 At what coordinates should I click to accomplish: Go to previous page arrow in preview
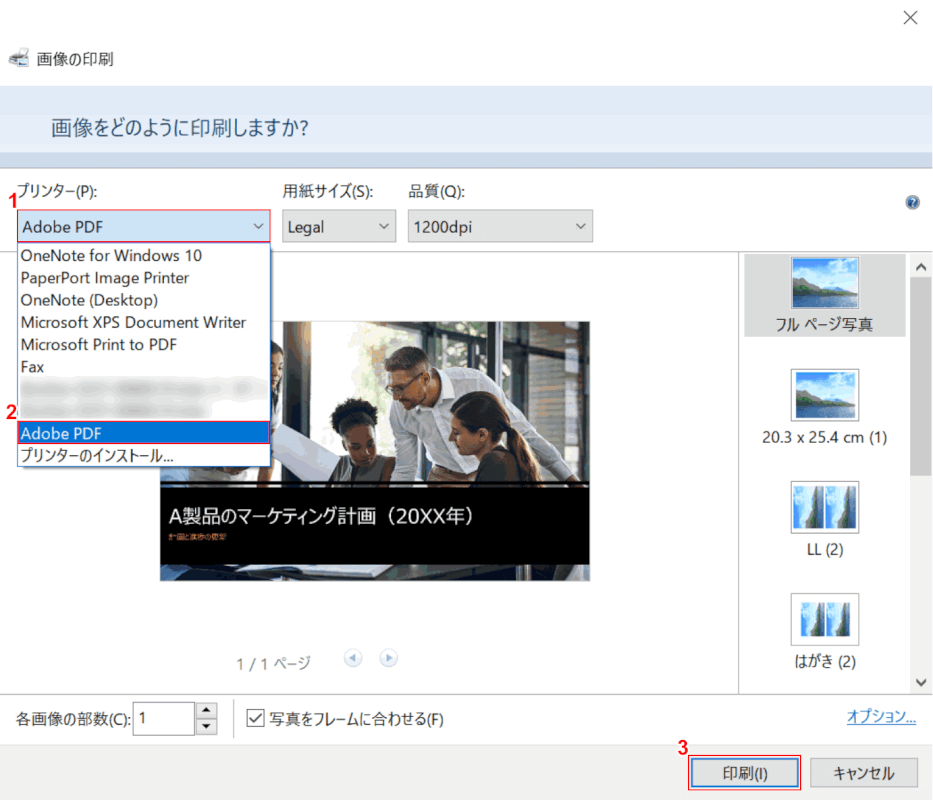tap(352, 658)
